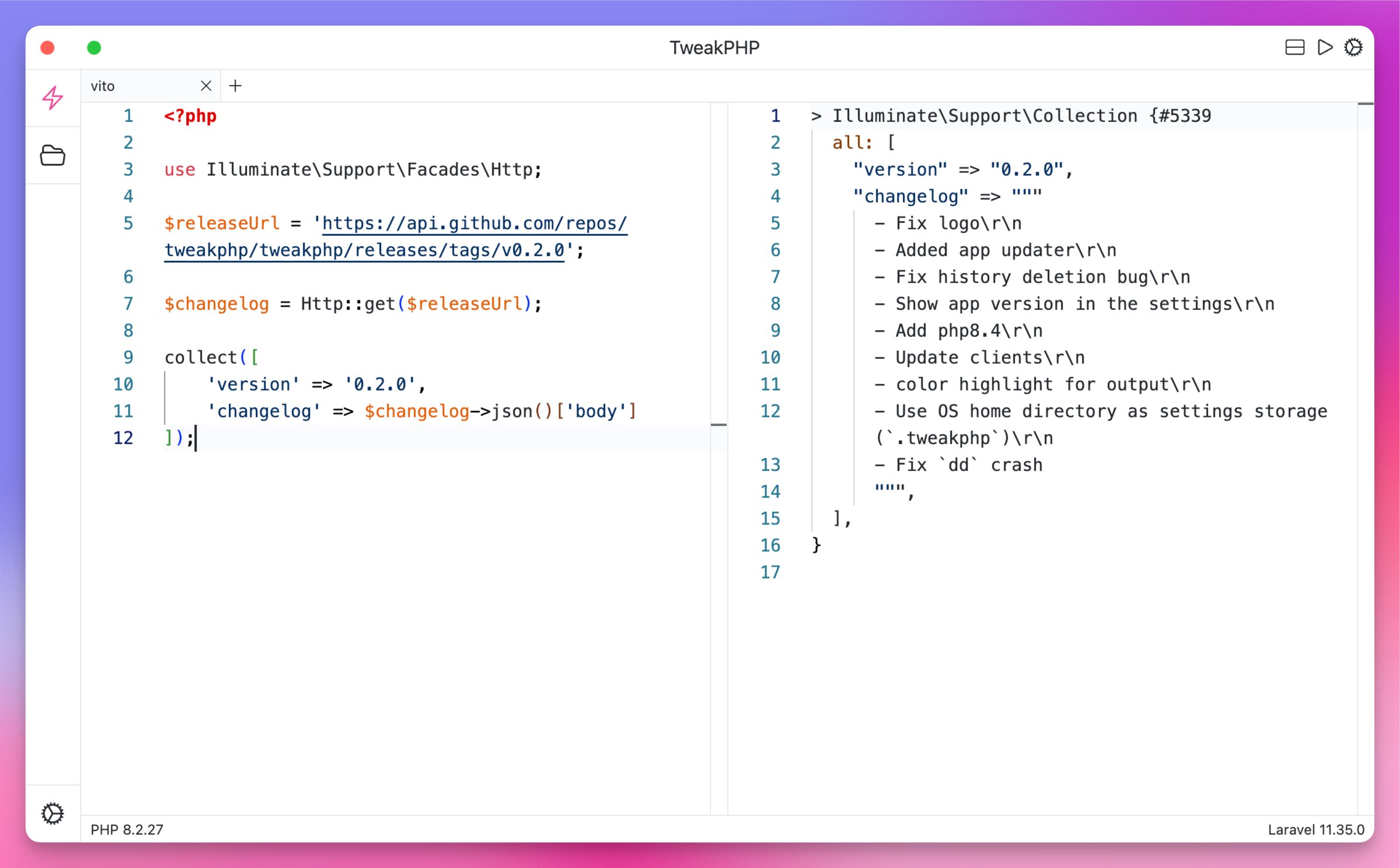1400x868 pixels.
Task: Click 'Use OS home directory as settings storage'
Action: click(1111, 411)
